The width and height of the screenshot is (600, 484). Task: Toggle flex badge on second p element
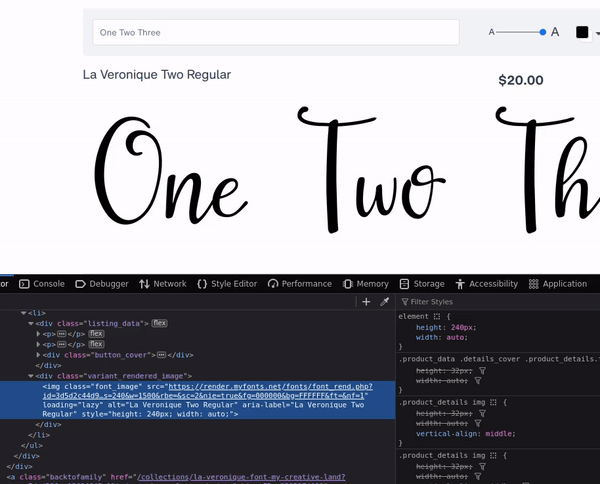(x=96, y=344)
